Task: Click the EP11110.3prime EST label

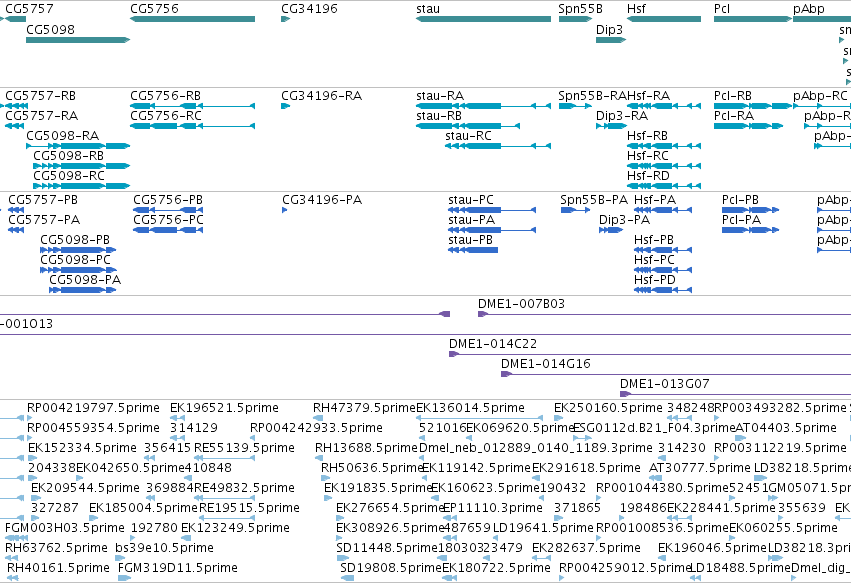Action: pos(493,508)
